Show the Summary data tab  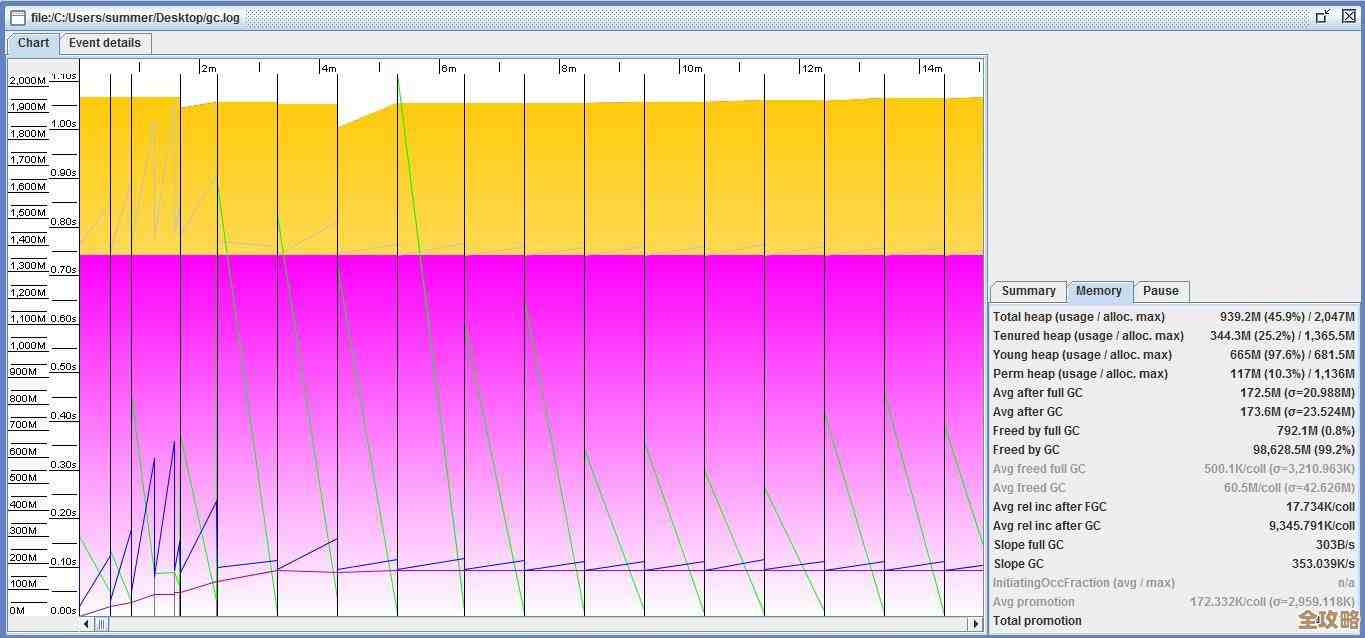click(1028, 291)
